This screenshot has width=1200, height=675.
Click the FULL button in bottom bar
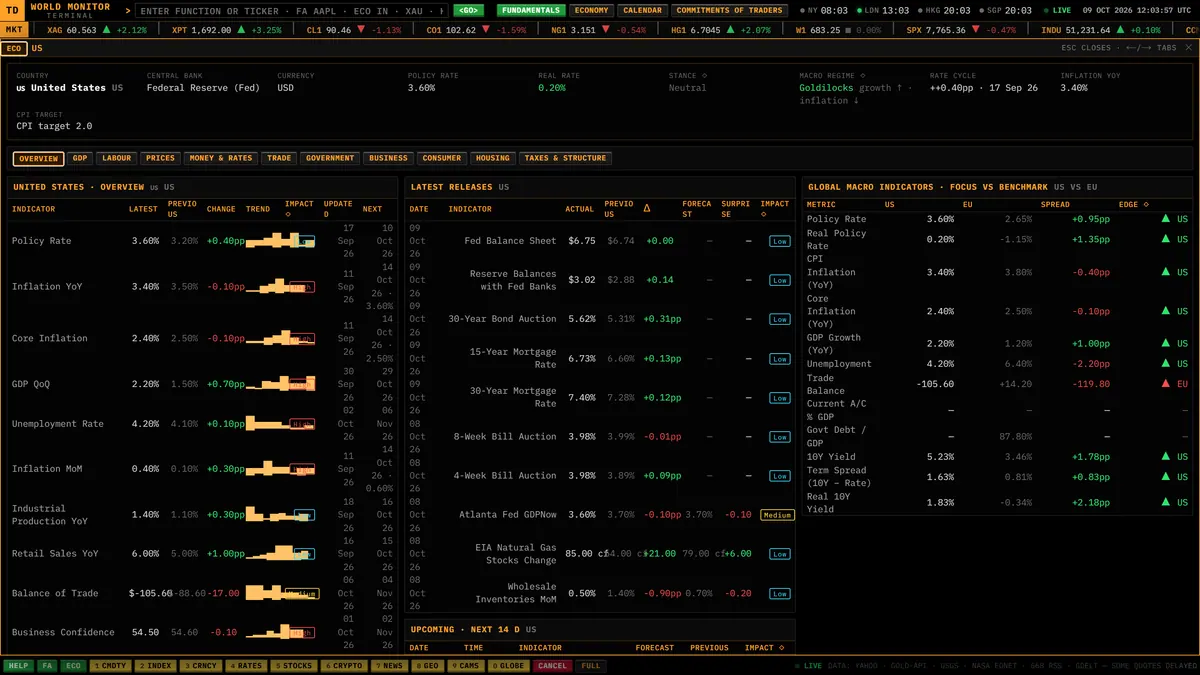590,665
